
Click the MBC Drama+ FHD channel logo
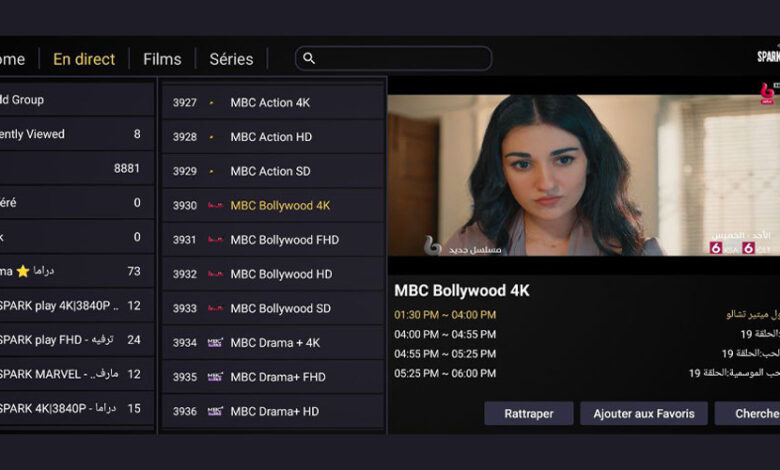(x=214, y=377)
